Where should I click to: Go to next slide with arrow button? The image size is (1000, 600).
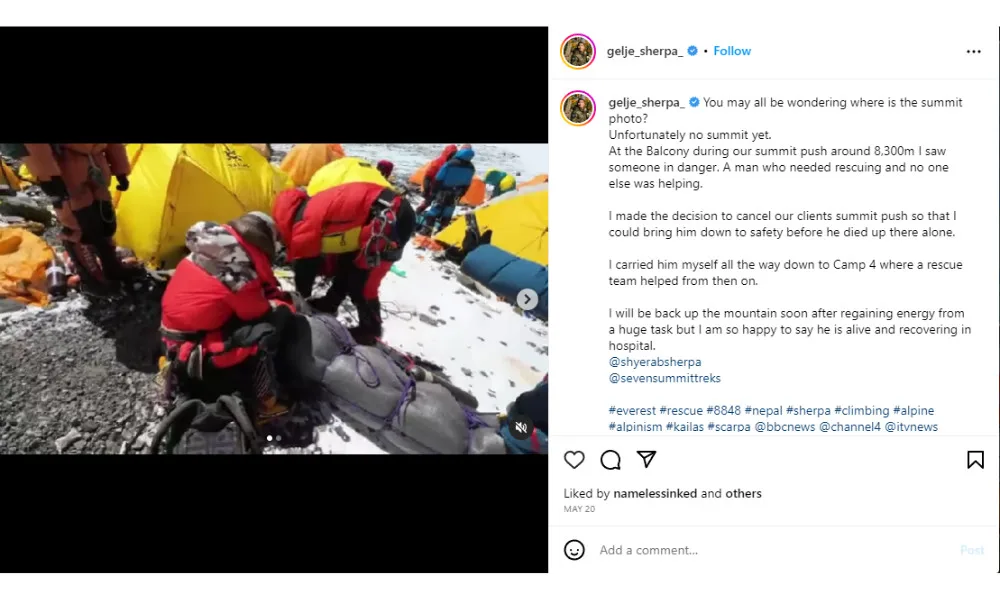click(x=527, y=299)
